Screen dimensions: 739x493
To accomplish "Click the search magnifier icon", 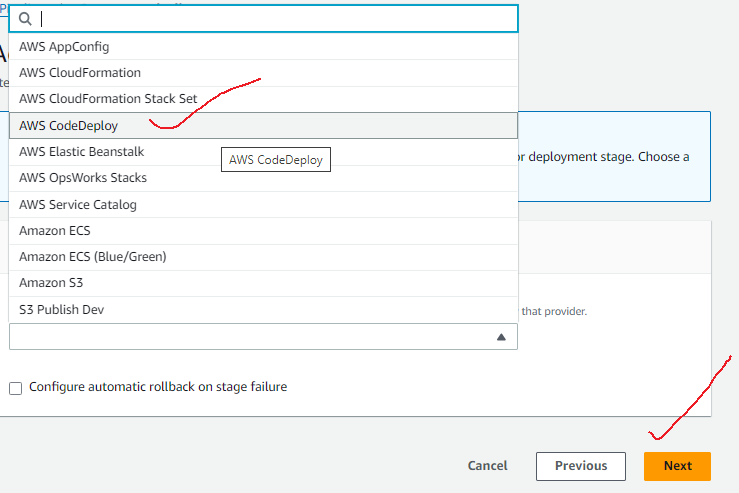I will 25,19.
